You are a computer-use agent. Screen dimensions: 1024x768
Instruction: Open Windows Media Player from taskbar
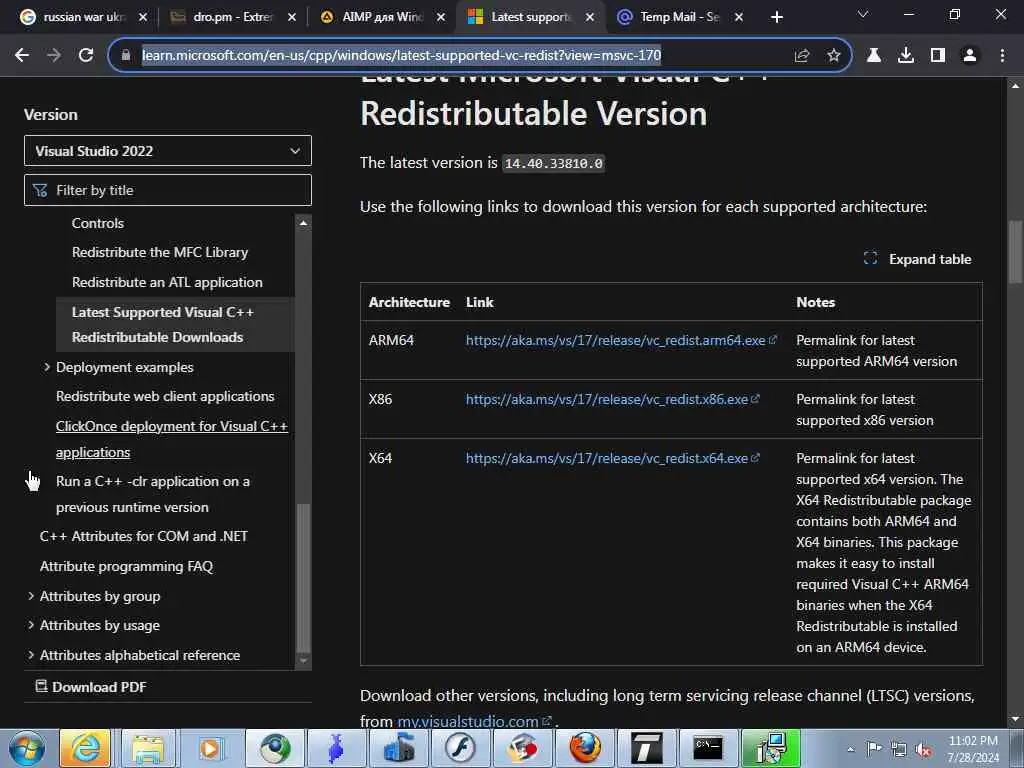pyautogui.click(x=210, y=748)
